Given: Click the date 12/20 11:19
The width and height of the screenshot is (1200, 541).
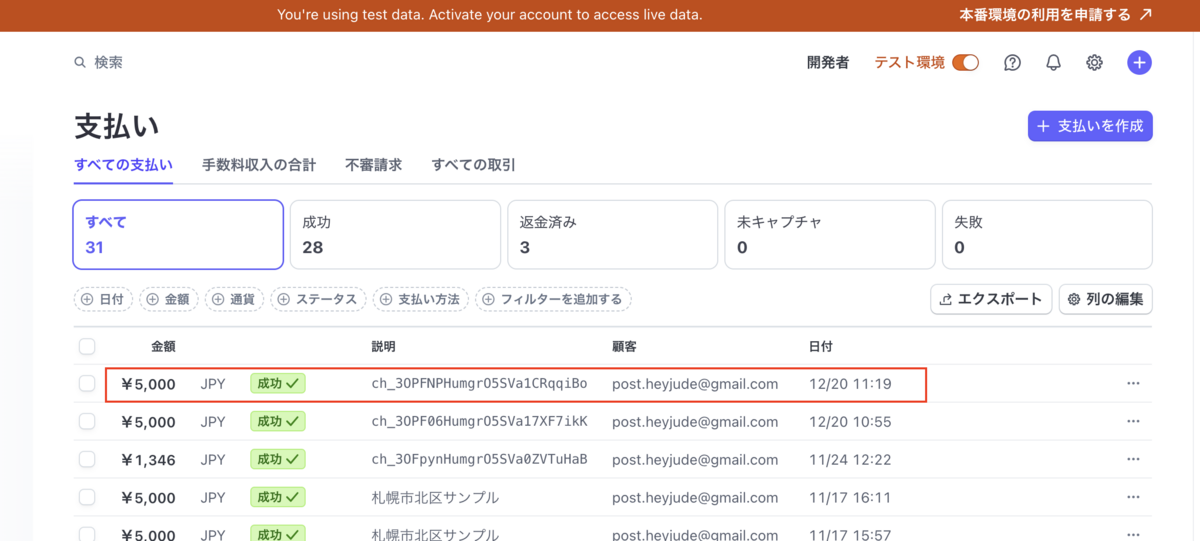Looking at the screenshot, I should coord(850,383).
